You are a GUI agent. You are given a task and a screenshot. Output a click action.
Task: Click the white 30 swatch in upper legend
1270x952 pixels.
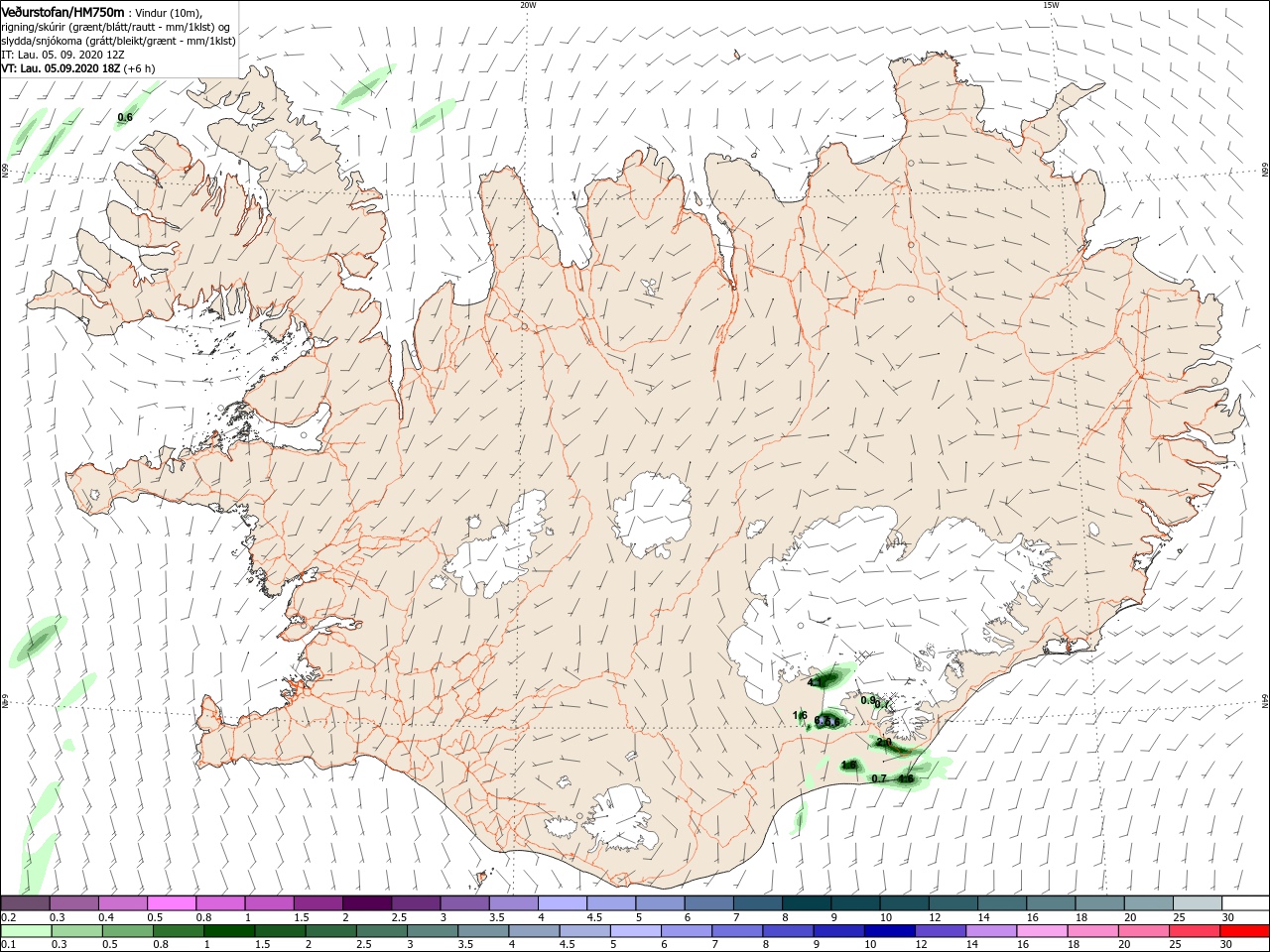click(x=1244, y=902)
